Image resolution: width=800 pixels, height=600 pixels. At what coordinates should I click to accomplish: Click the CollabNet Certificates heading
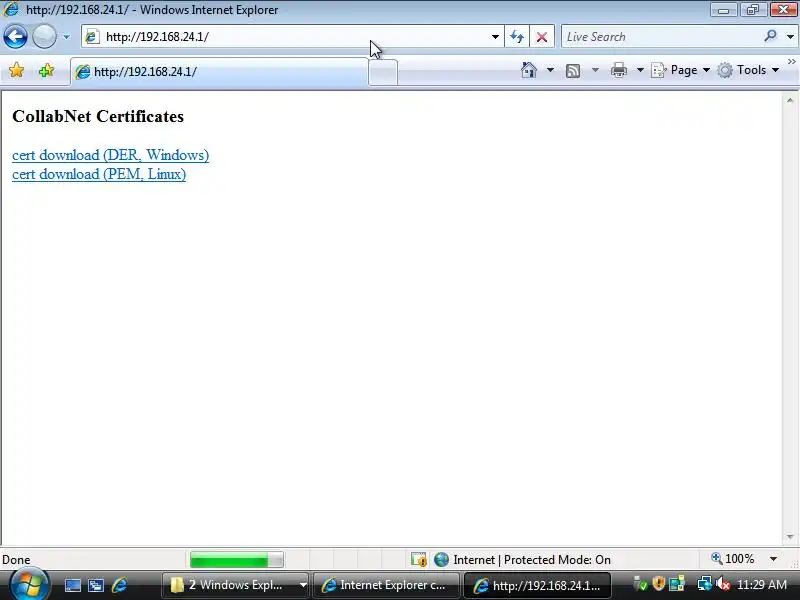coord(98,116)
